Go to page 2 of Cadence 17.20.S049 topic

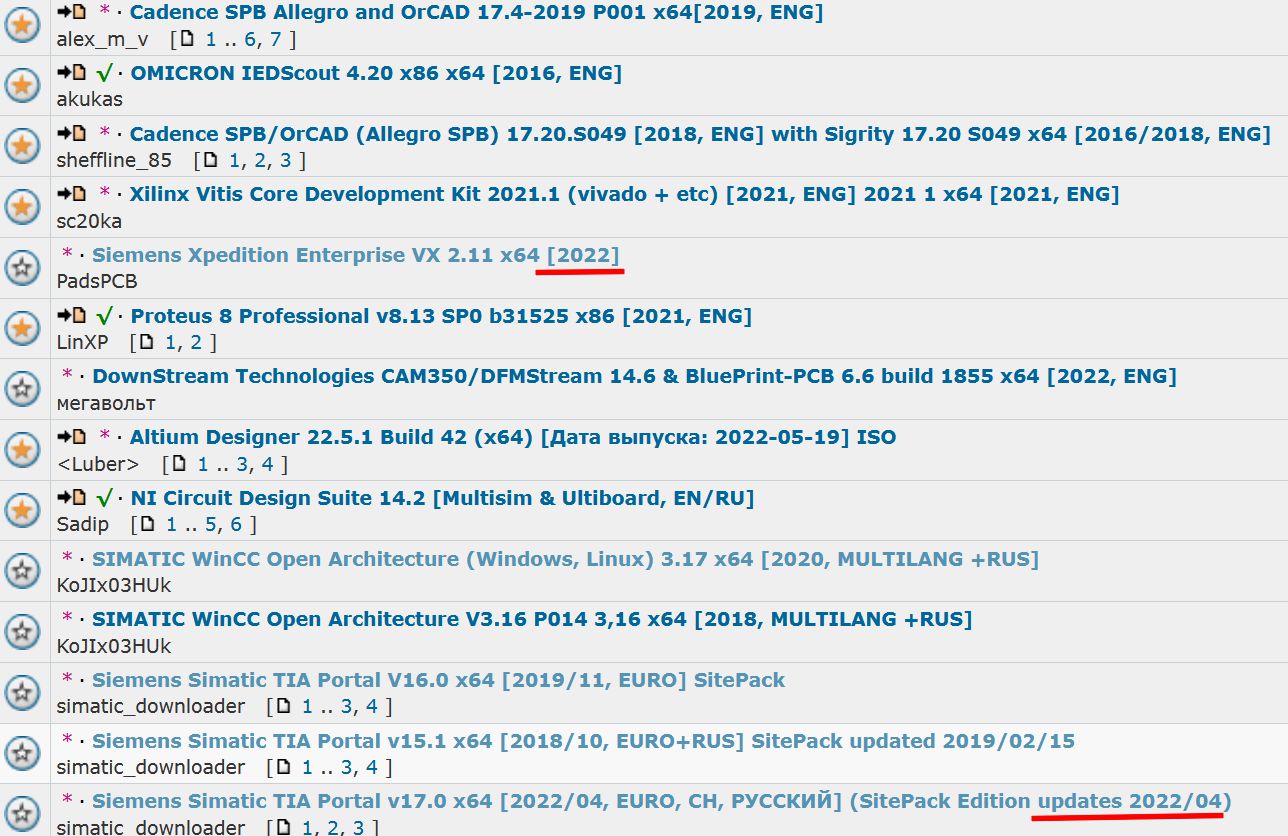click(260, 161)
